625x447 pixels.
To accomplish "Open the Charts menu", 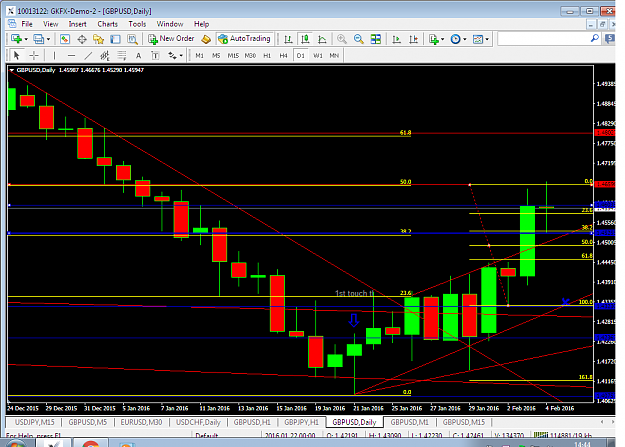I will (107, 24).
